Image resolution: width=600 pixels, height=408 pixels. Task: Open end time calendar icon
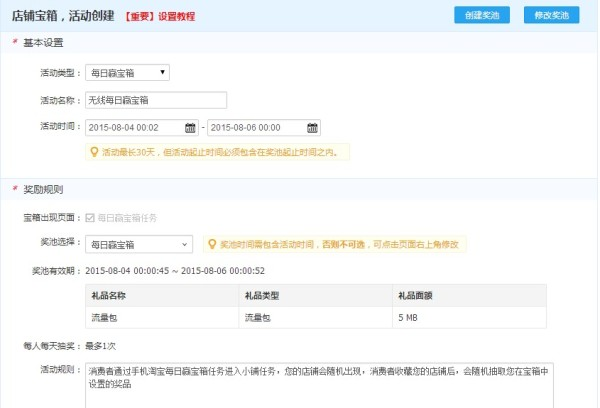pos(312,128)
